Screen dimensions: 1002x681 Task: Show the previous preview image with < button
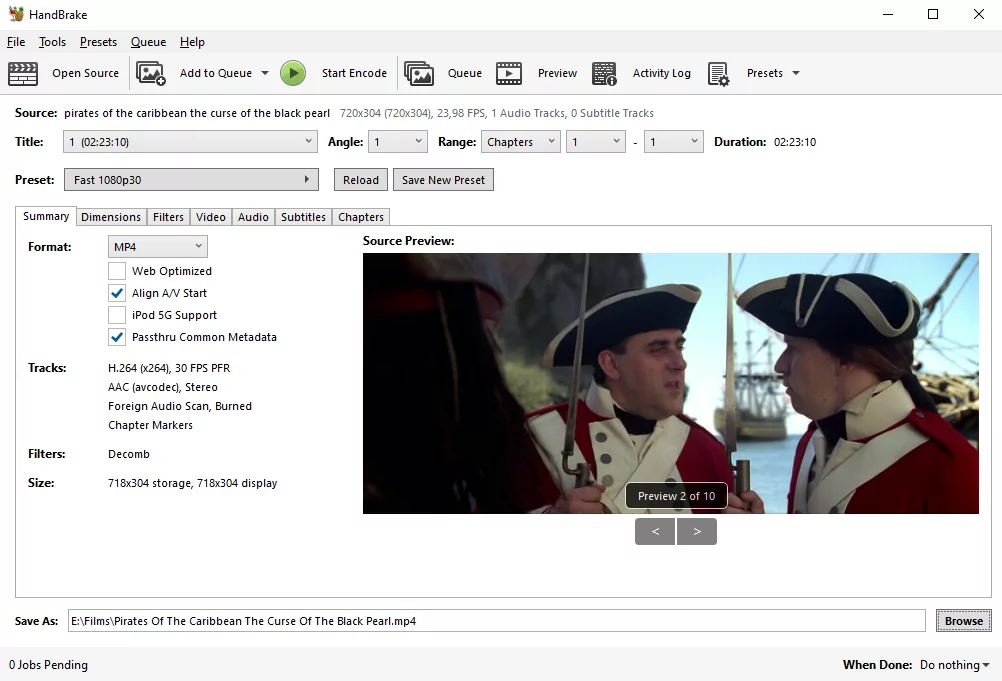655,532
